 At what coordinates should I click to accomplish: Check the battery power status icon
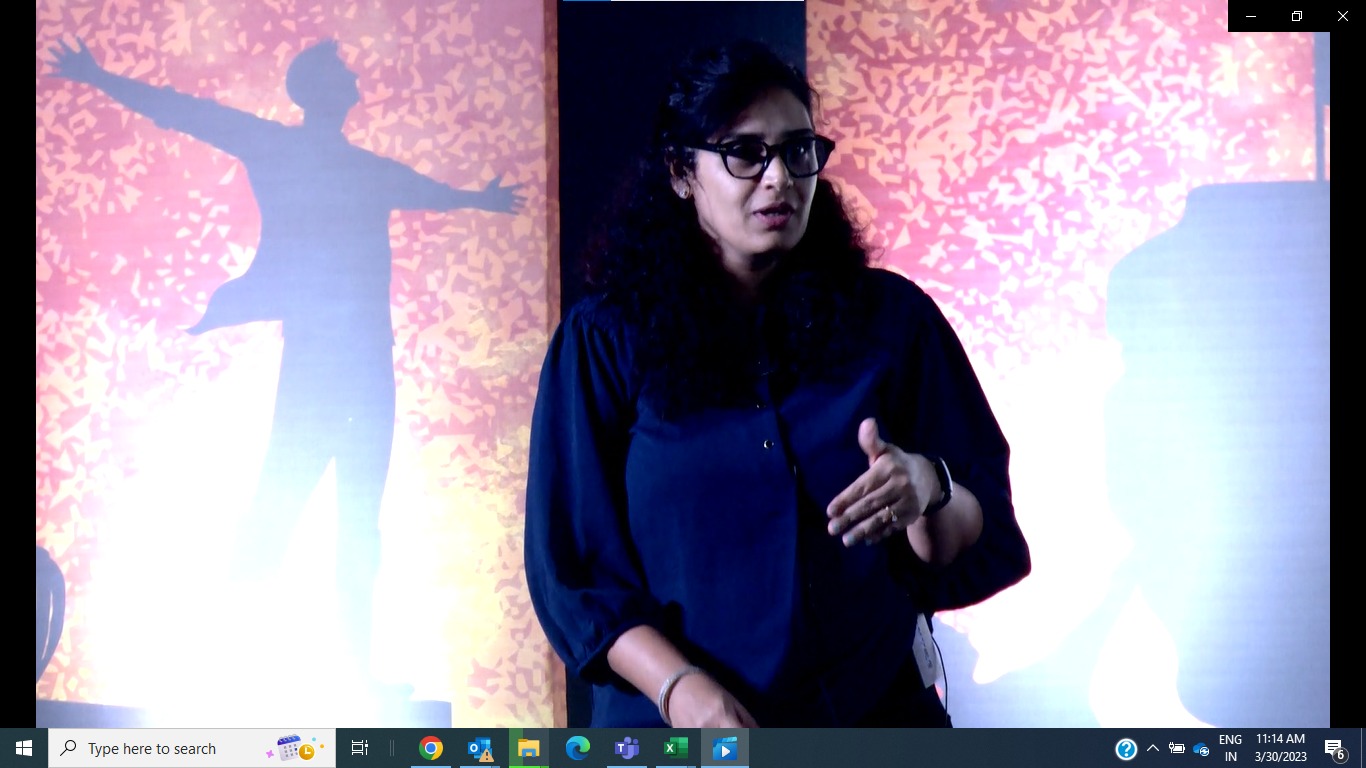coord(1177,749)
